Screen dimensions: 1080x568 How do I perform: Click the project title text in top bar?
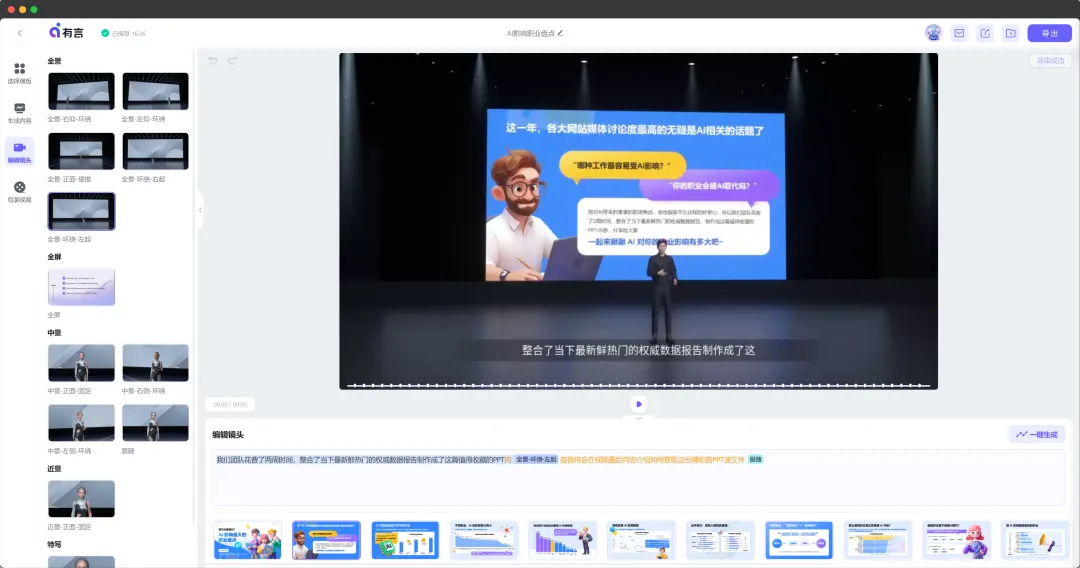[x=530, y=33]
